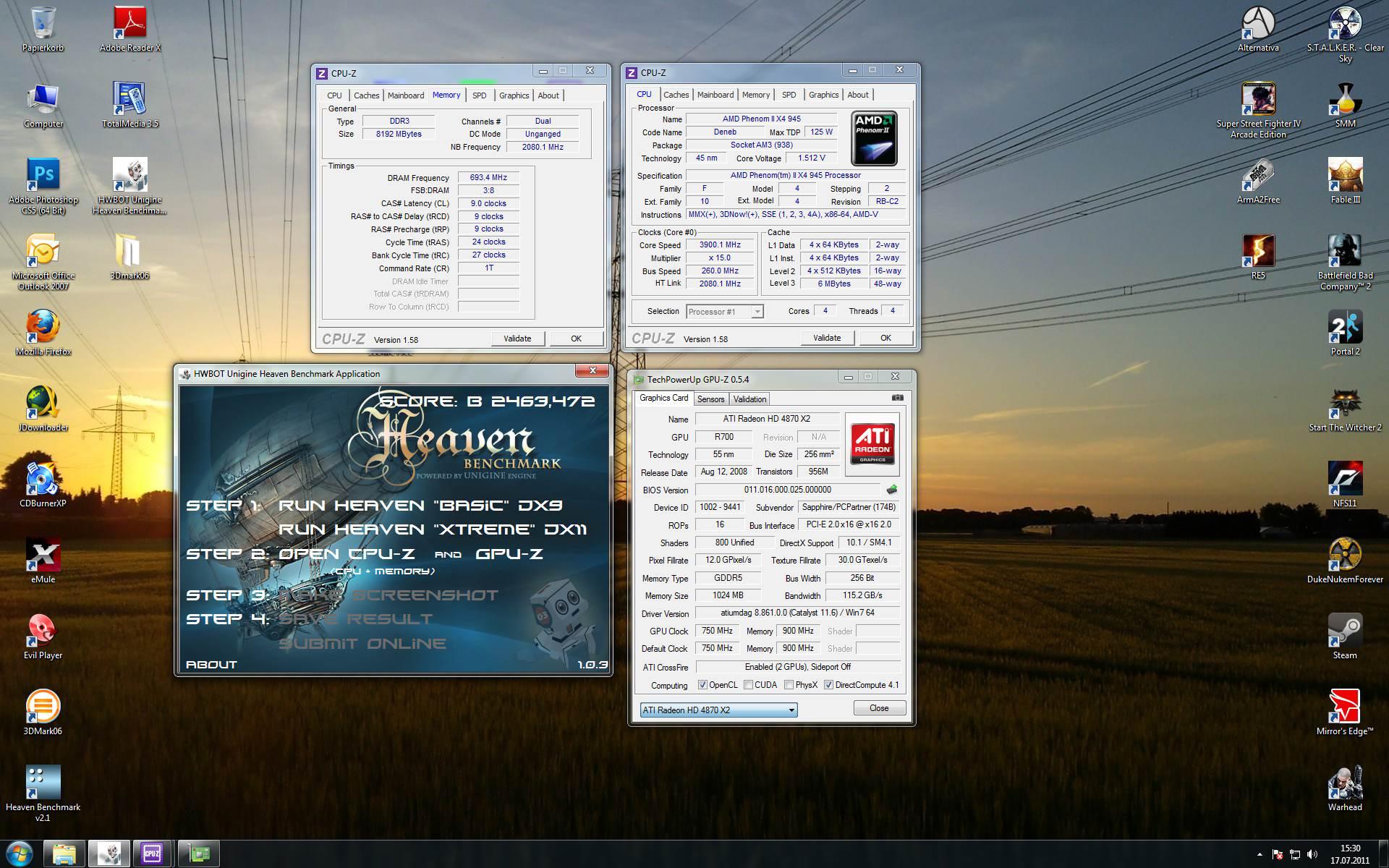Viewport: 1389px width, 868px height.
Task: Click the GPU-Z BIOS save chip icon
Action: [891, 490]
